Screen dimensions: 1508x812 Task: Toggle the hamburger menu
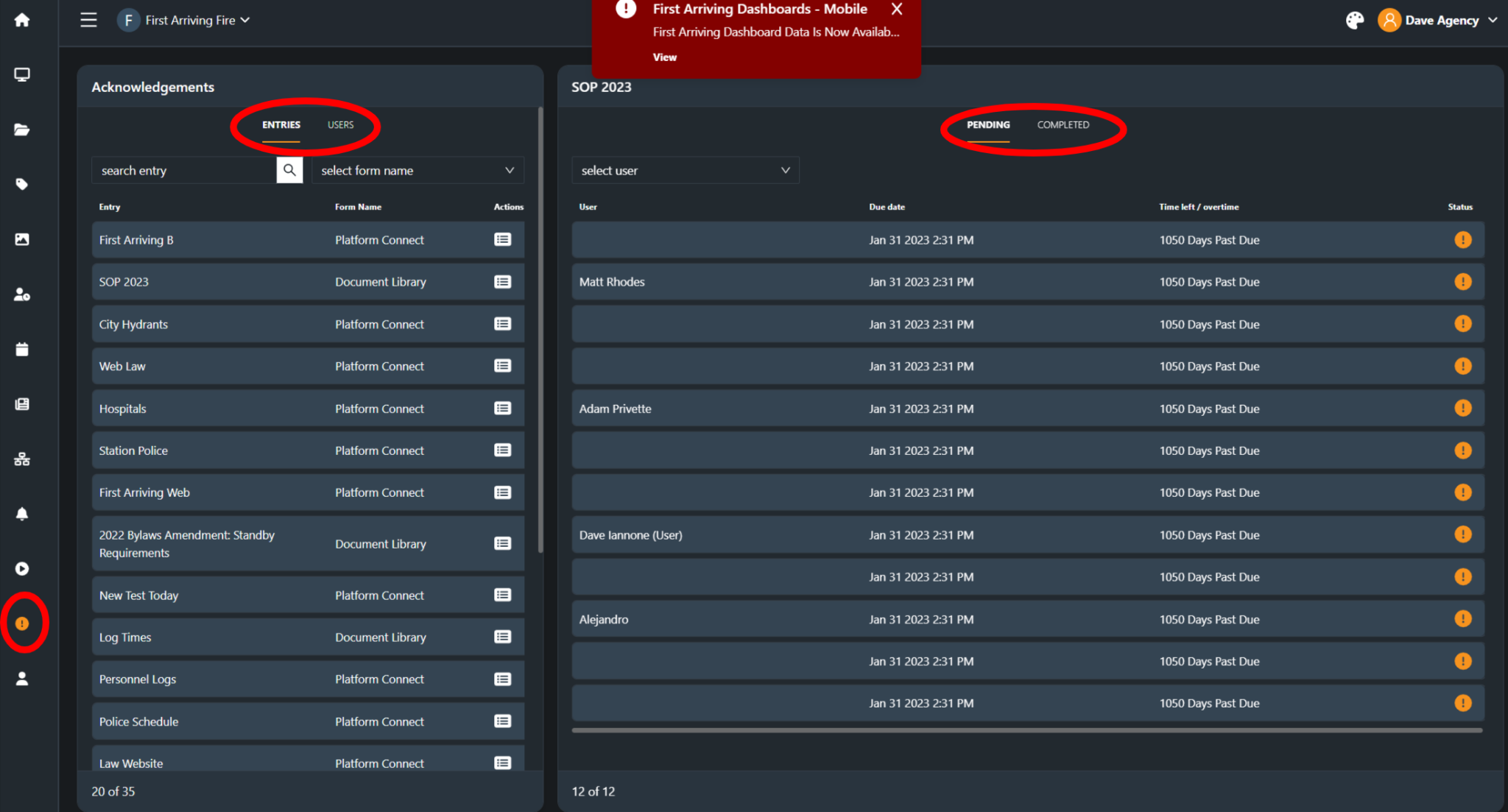(x=88, y=20)
